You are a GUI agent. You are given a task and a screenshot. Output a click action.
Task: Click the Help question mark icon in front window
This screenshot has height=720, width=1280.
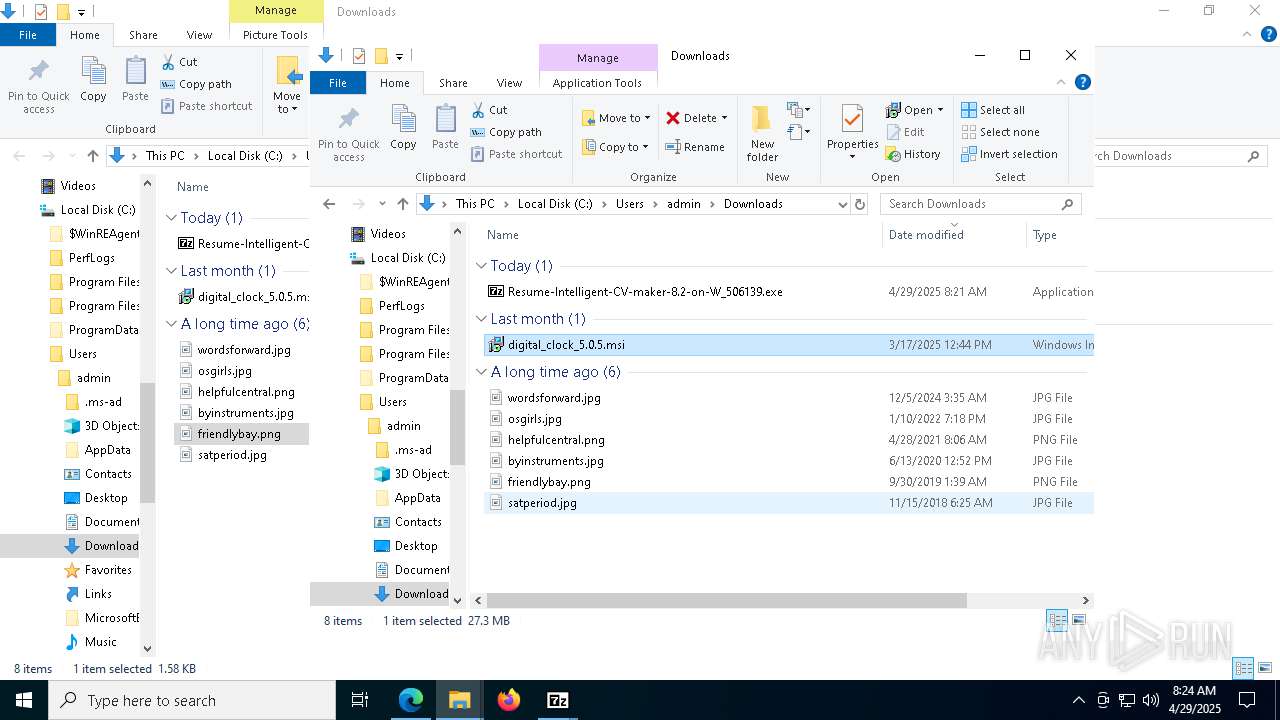click(x=1082, y=83)
